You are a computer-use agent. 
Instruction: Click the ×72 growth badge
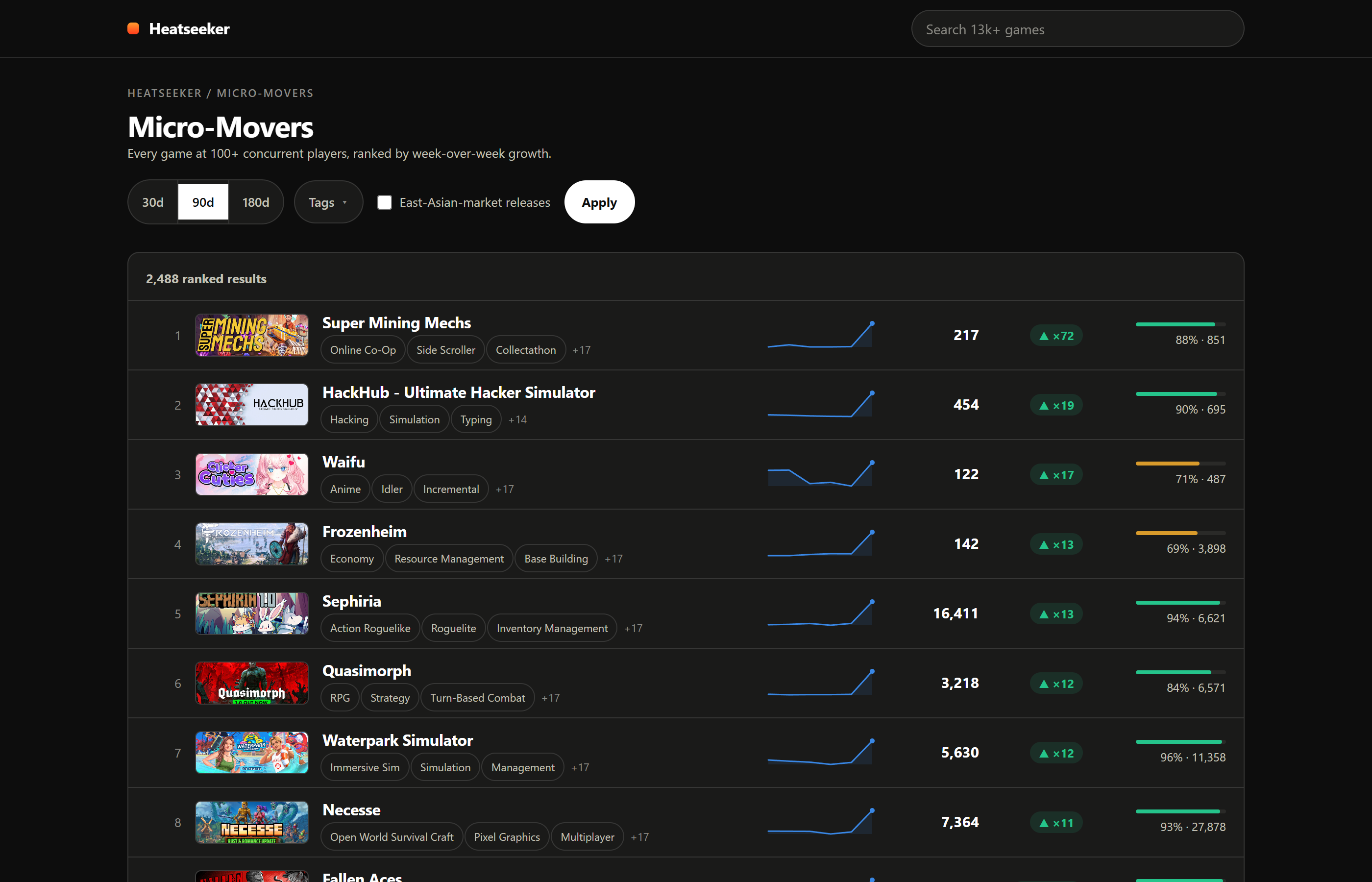point(1056,336)
